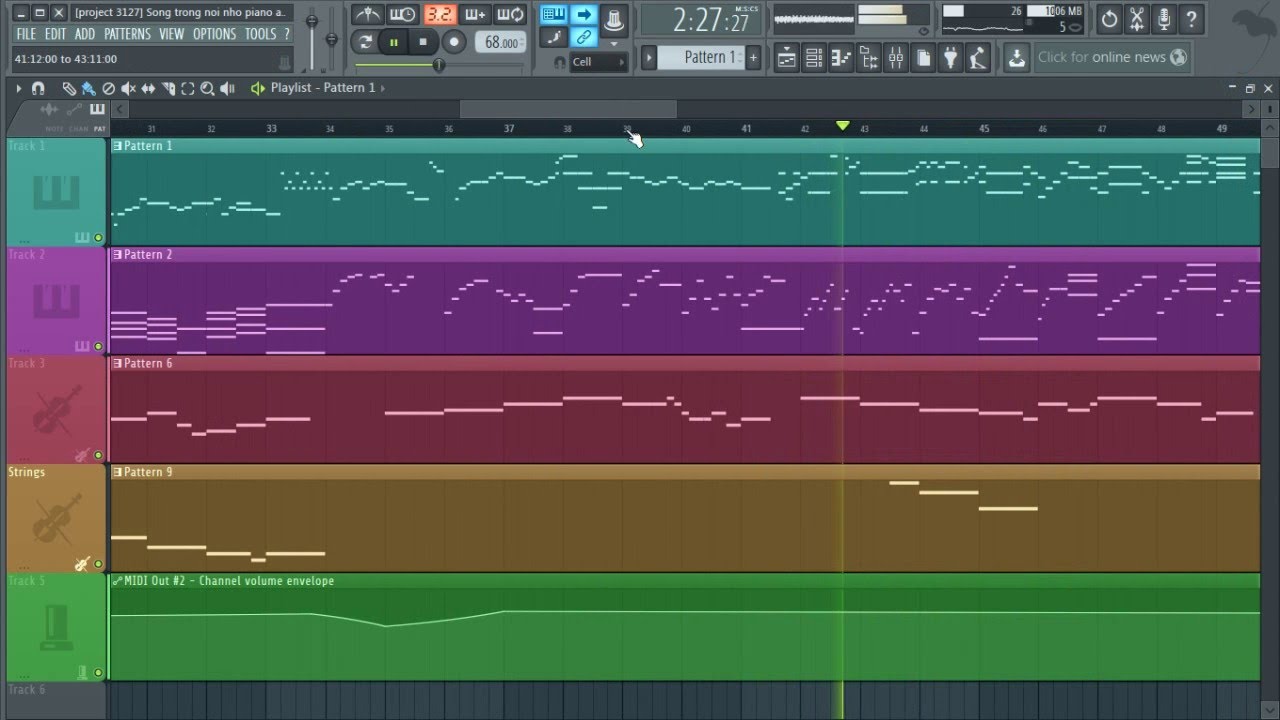
Task: Open the Channel rack view
Action: [x=814, y=58]
